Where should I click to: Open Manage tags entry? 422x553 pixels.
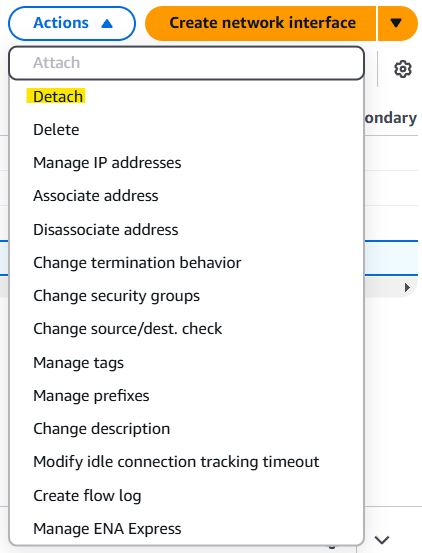tap(186, 363)
